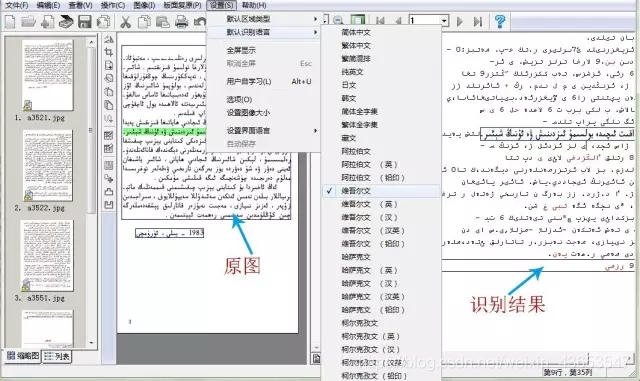Image resolution: width=640 pixels, height=381 pixels.
Task: Switch to the 列表 tab
Action: [x=57, y=356]
